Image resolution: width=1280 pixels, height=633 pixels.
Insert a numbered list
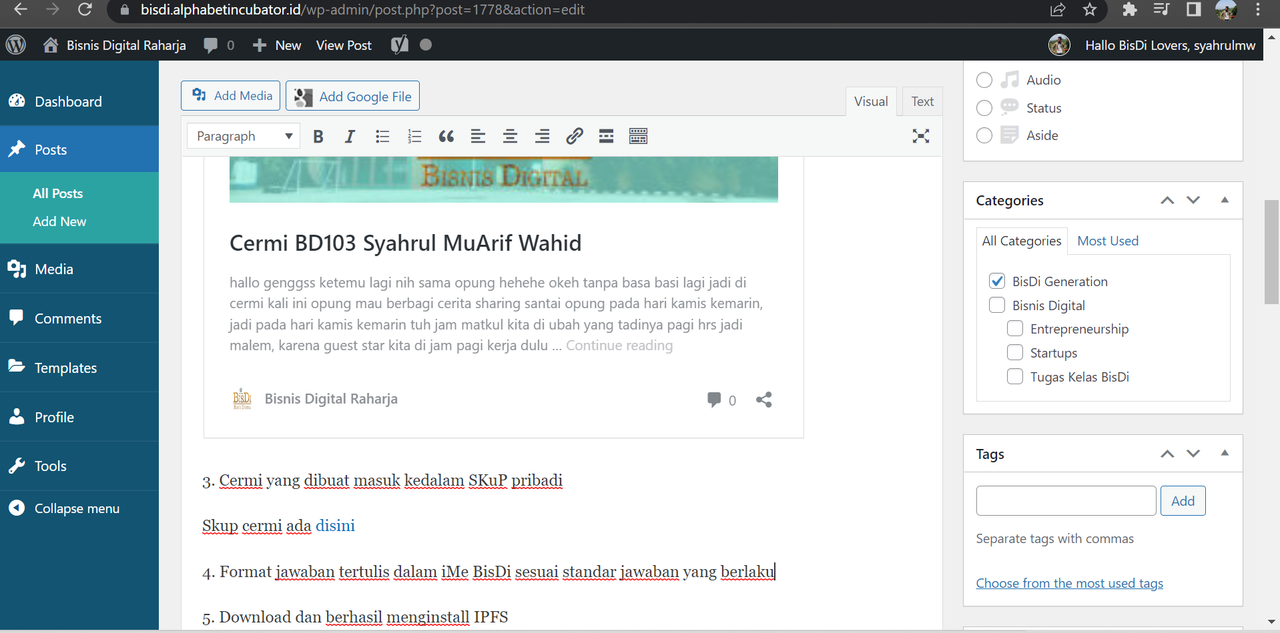(x=414, y=136)
